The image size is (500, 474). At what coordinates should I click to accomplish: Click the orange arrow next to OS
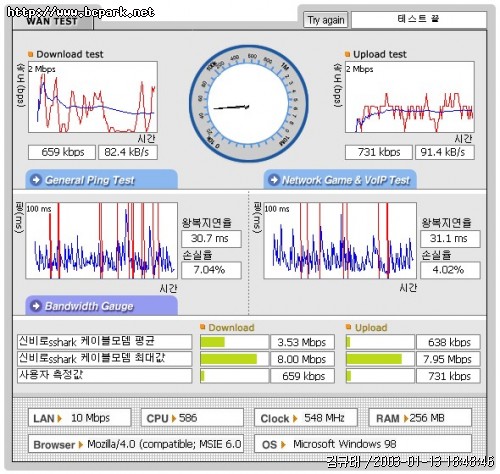click(x=283, y=444)
